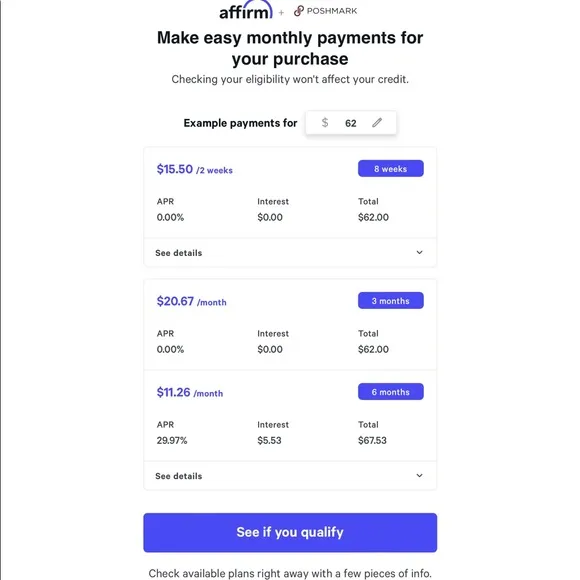Click the dollar sign in amount box
The image size is (580, 580).
[x=325, y=122]
